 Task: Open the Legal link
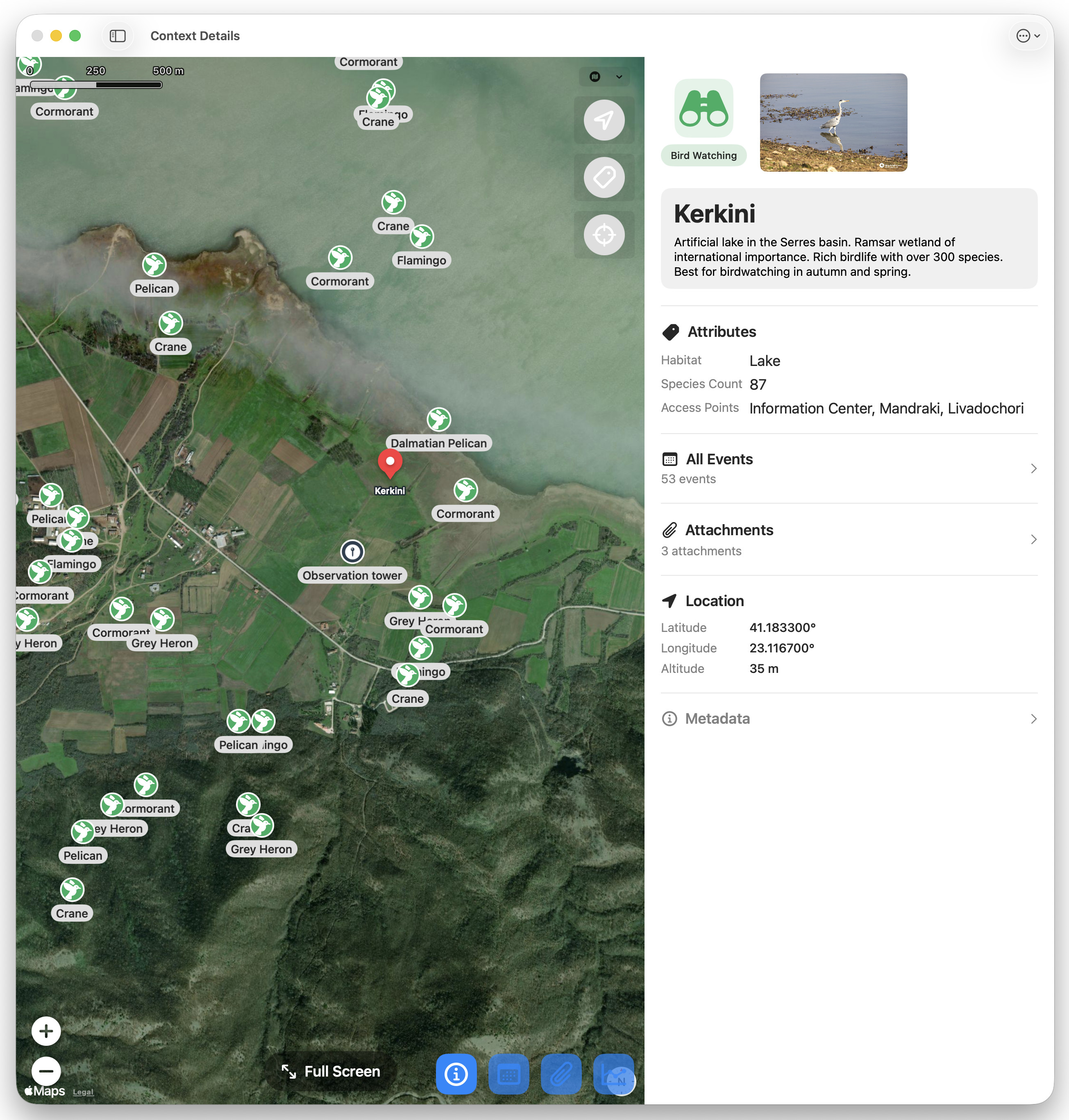pyautogui.click(x=83, y=1092)
